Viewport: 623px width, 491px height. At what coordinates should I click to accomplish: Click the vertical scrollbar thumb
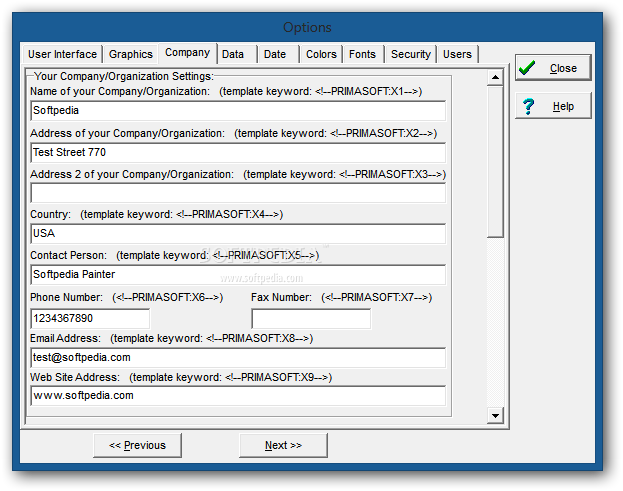495,162
